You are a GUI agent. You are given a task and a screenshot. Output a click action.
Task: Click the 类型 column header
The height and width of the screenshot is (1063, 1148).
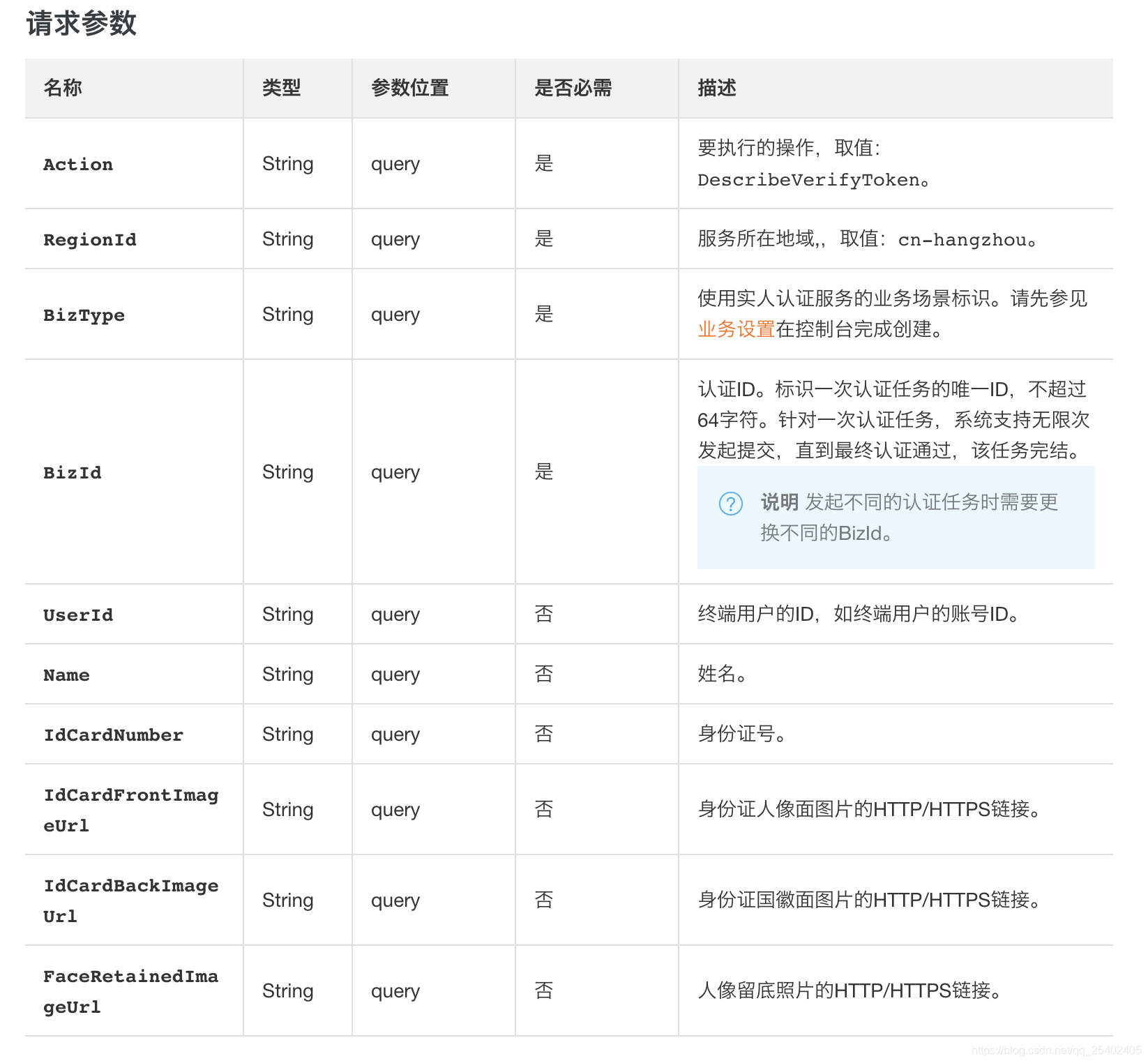point(282,88)
